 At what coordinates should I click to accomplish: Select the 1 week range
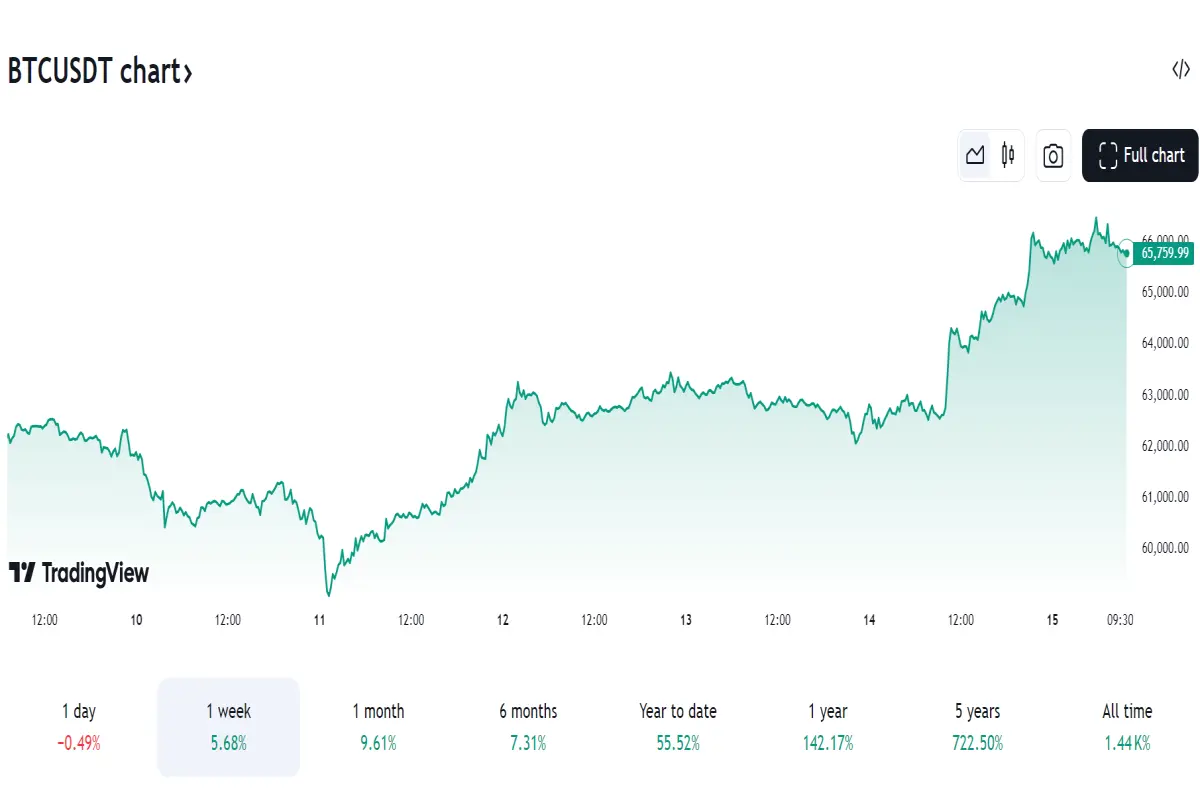coord(229,727)
